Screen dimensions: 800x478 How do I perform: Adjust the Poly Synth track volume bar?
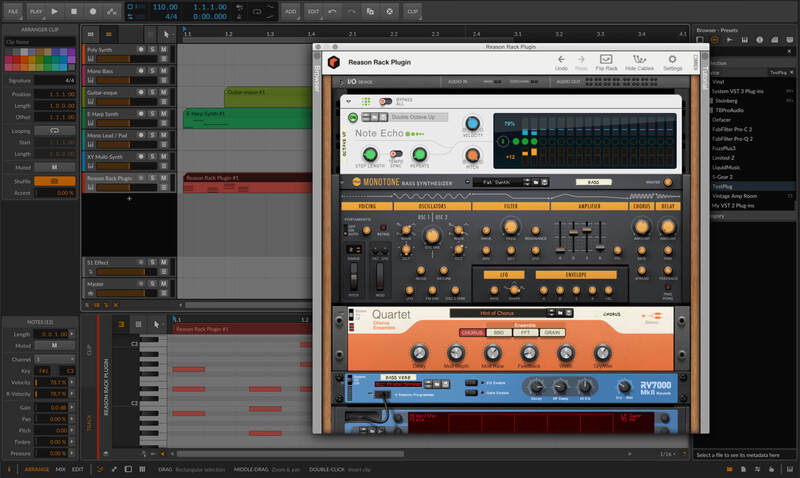[x=128, y=59]
